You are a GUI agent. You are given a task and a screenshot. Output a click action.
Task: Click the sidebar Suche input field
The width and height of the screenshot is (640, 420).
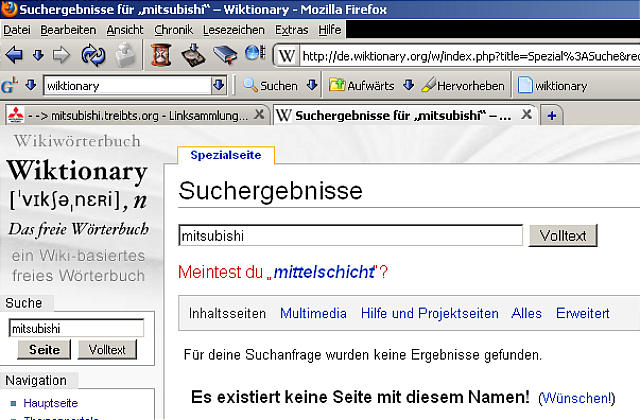pos(77,327)
